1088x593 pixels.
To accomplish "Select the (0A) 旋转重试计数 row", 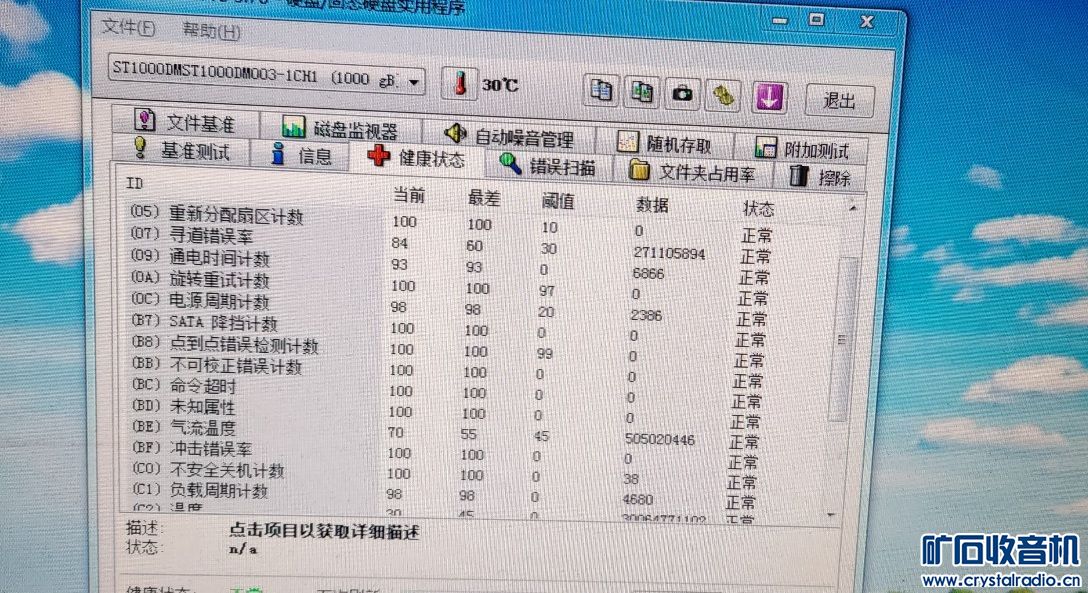I will [x=451, y=286].
